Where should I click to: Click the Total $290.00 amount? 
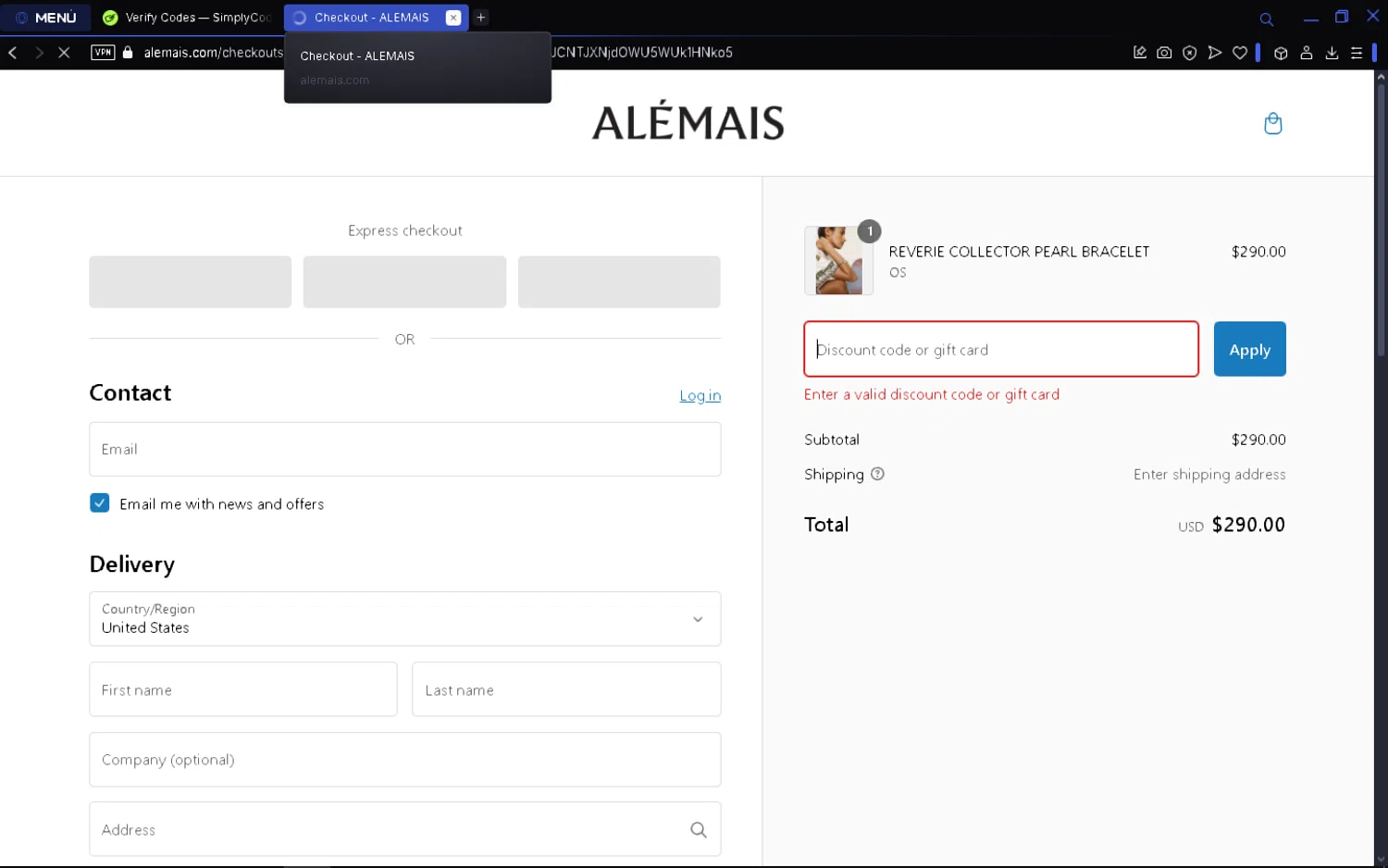[1248, 525]
